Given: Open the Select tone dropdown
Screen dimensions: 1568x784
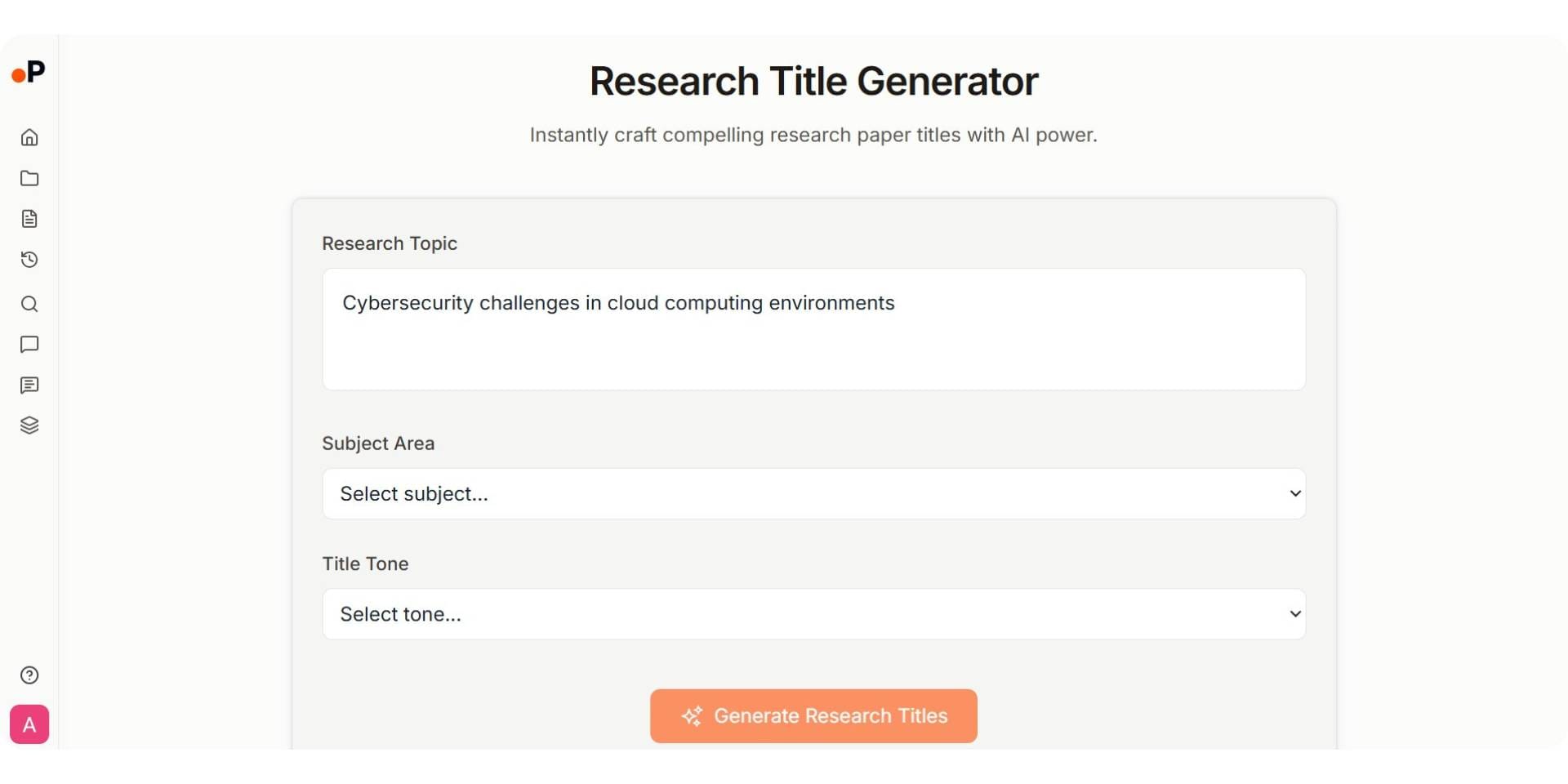Looking at the screenshot, I should click(x=813, y=613).
